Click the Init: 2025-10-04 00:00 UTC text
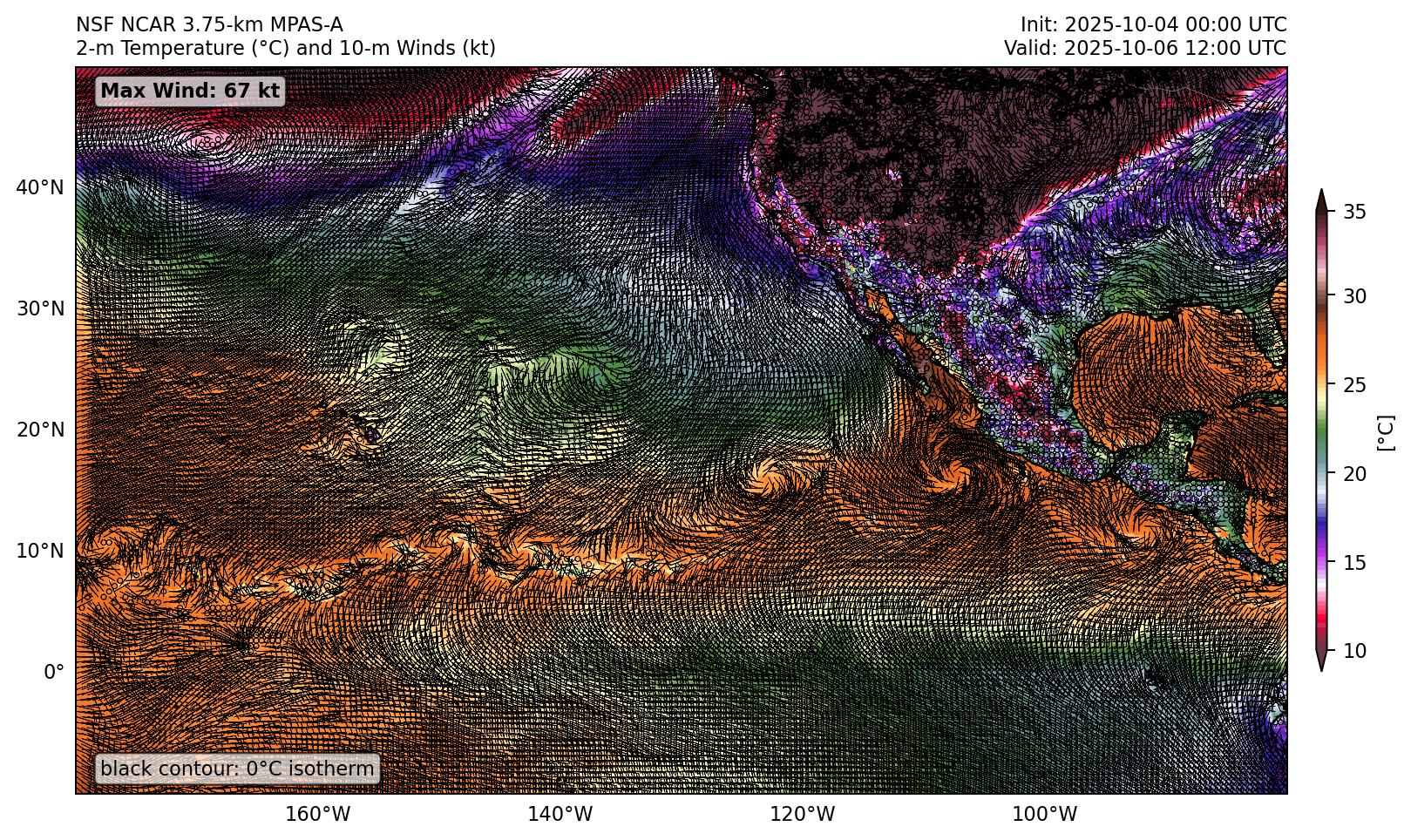The height and width of the screenshot is (840, 1411). pyautogui.click(x=1153, y=24)
